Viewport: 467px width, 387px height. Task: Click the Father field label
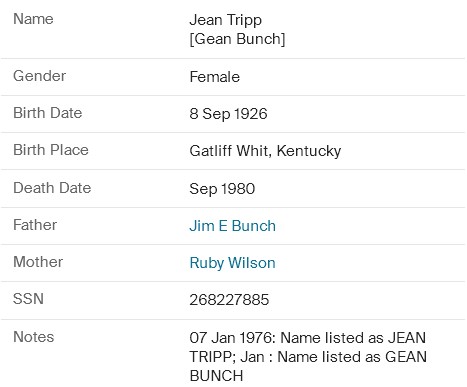(35, 225)
